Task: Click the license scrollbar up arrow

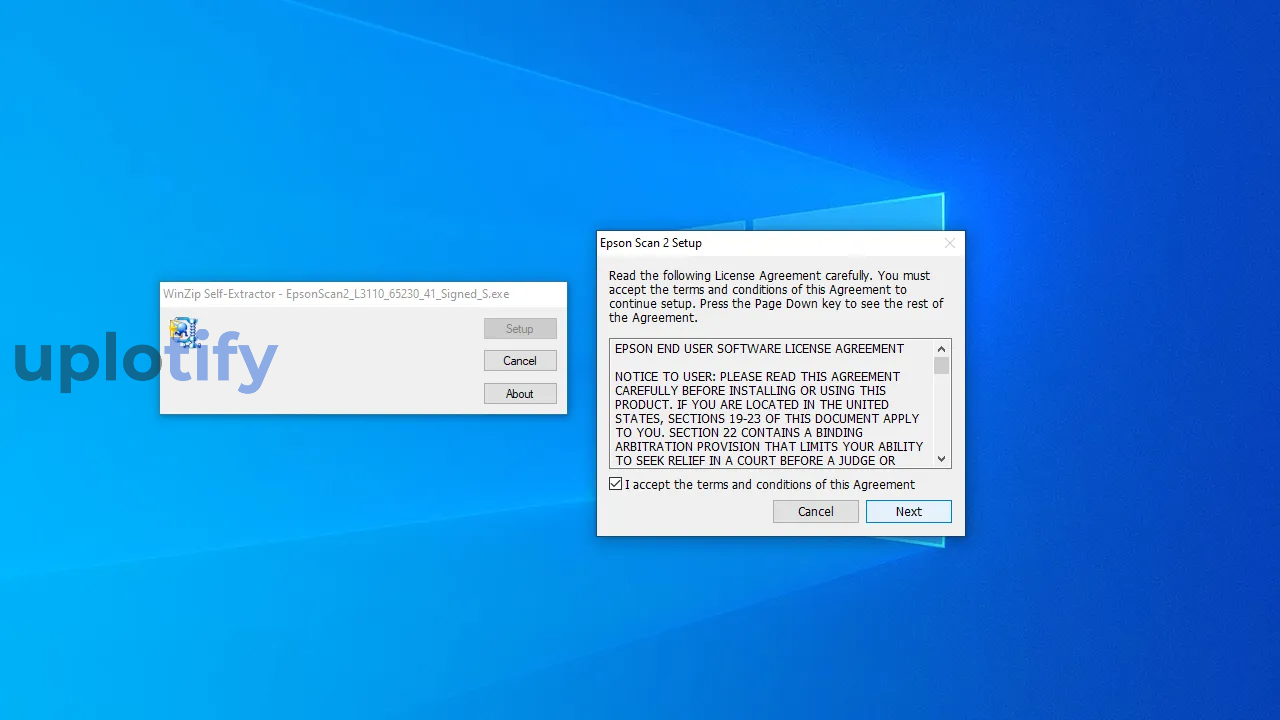Action: pyautogui.click(x=941, y=349)
